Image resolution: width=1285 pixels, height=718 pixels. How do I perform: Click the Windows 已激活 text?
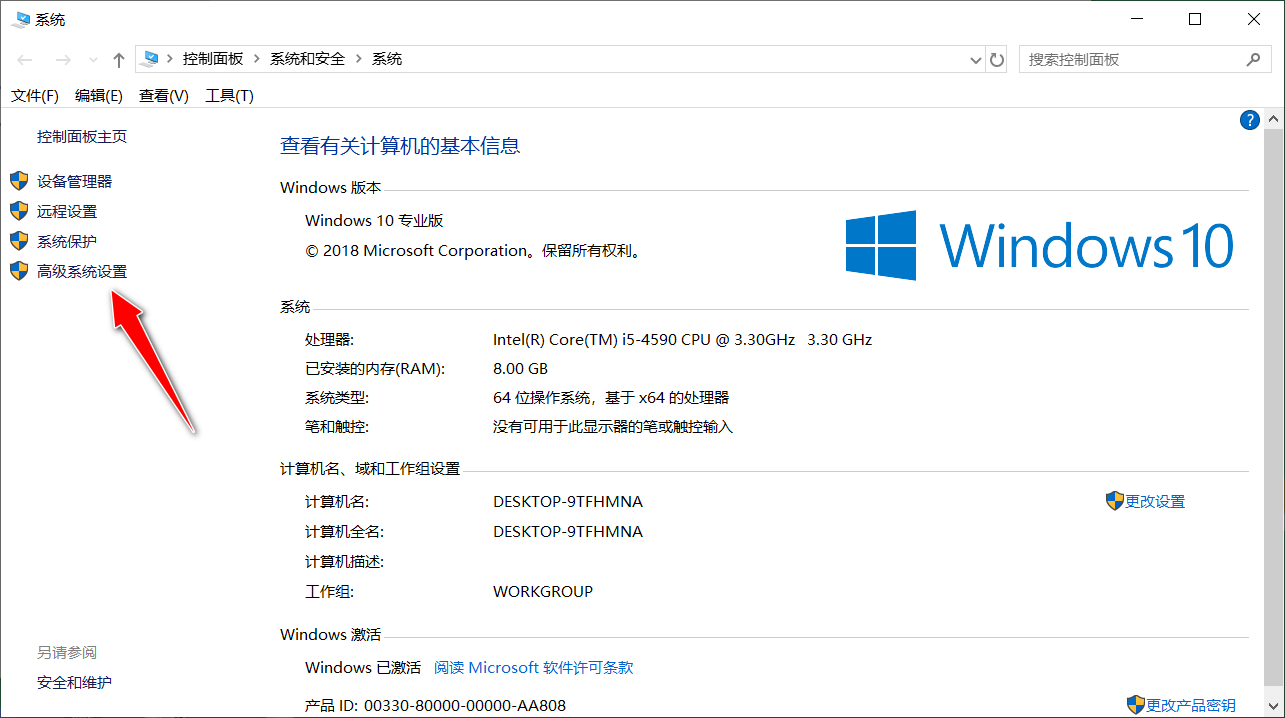click(363, 667)
